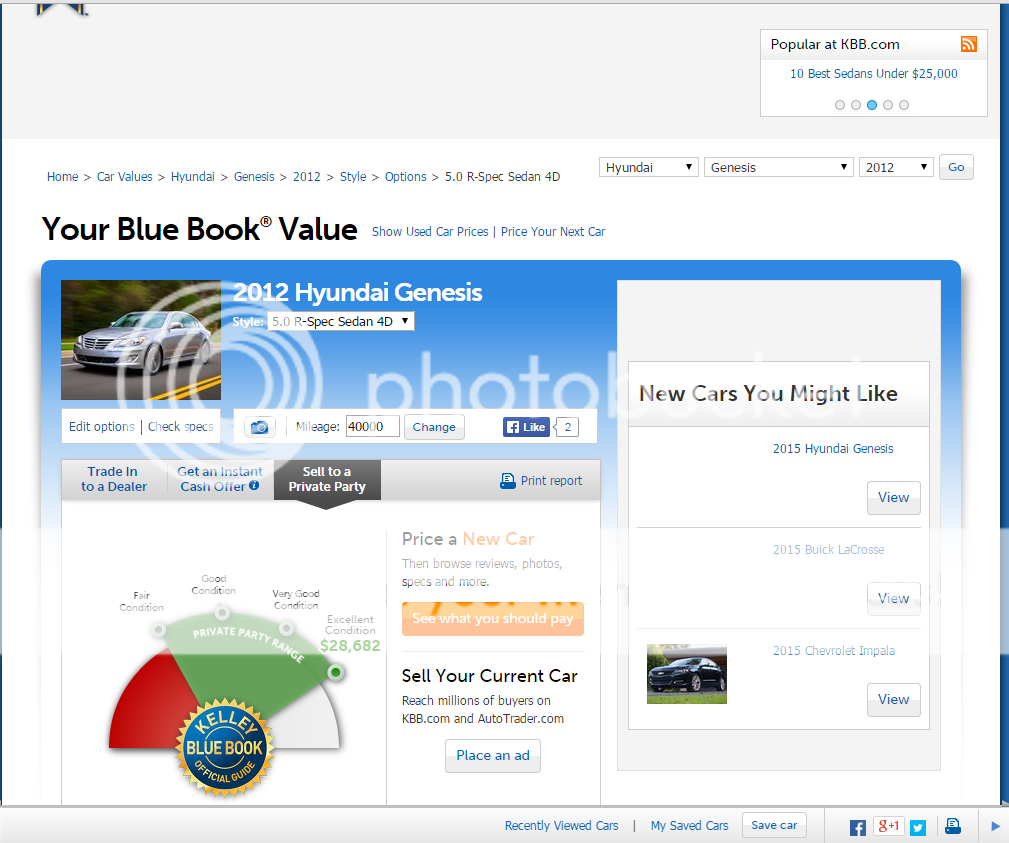The image size is (1009, 843).
Task: Open the 2012 year dropdown
Action: pyautogui.click(x=896, y=167)
